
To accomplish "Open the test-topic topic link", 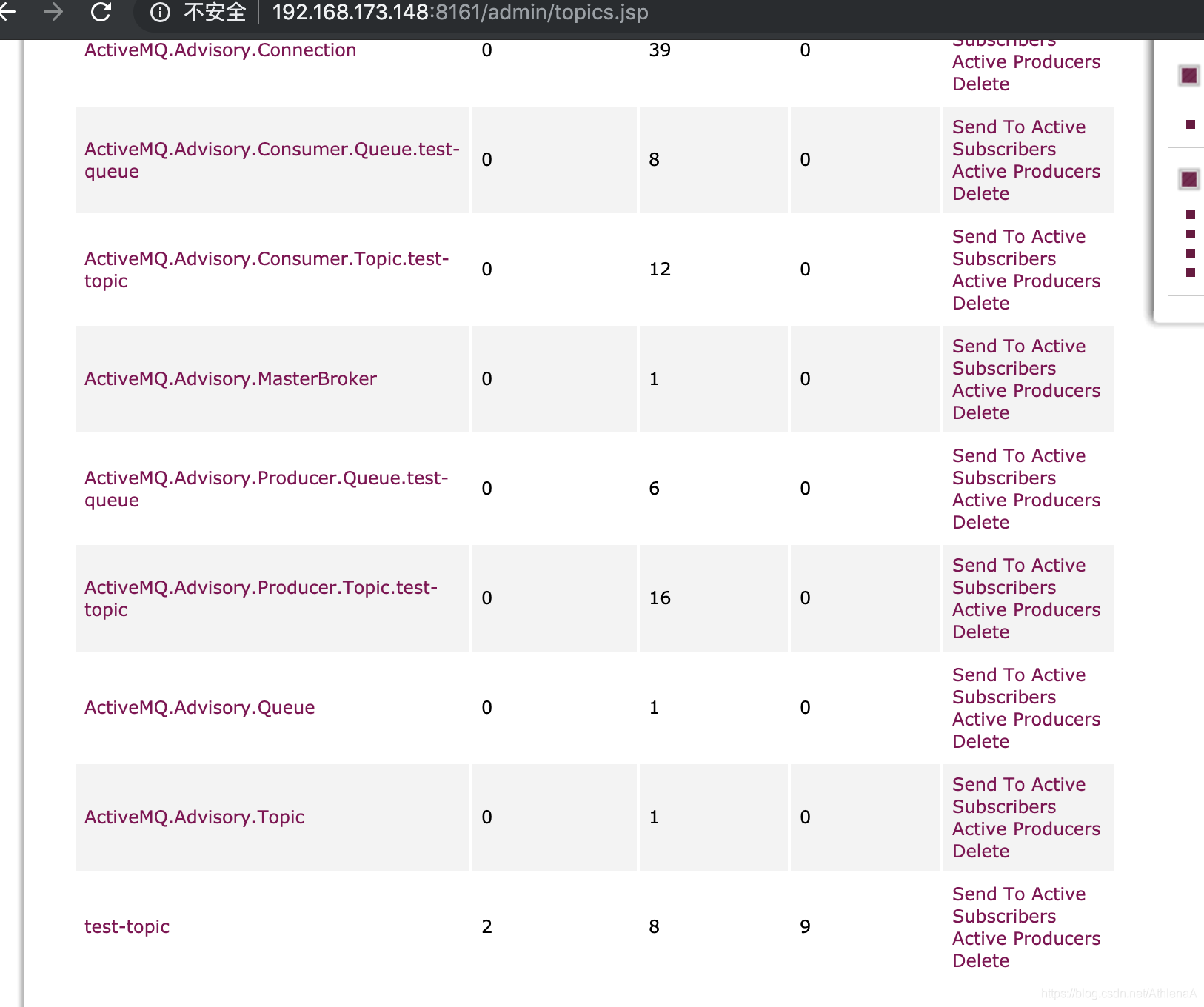I will click(127, 926).
